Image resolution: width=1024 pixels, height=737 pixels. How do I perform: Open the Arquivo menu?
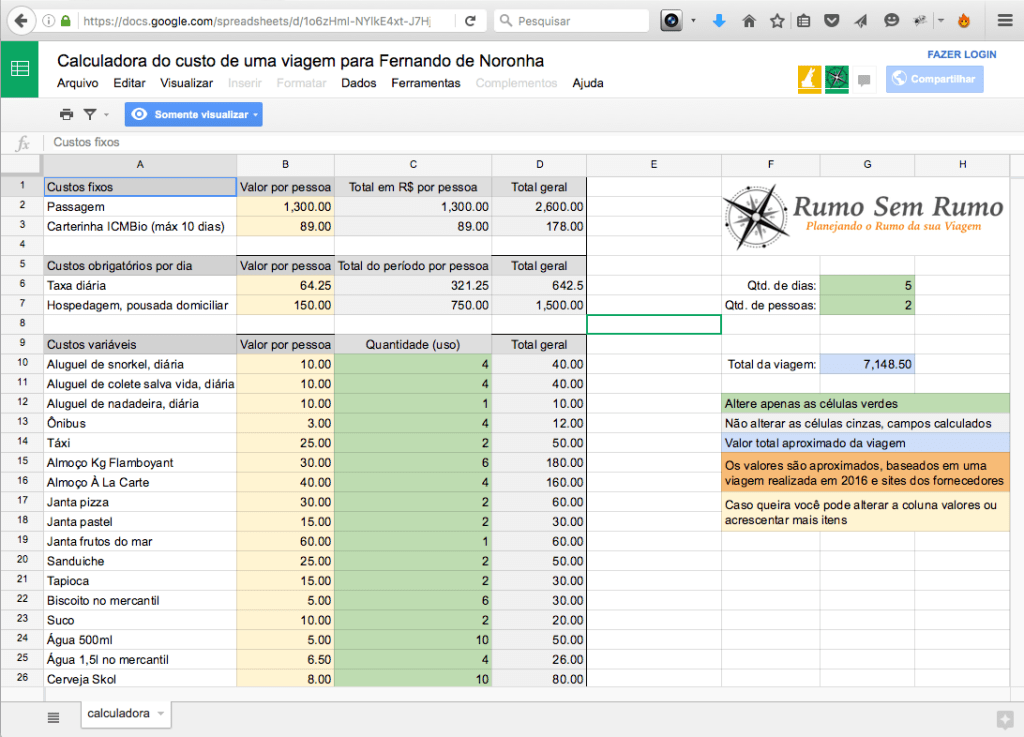pyautogui.click(x=77, y=83)
